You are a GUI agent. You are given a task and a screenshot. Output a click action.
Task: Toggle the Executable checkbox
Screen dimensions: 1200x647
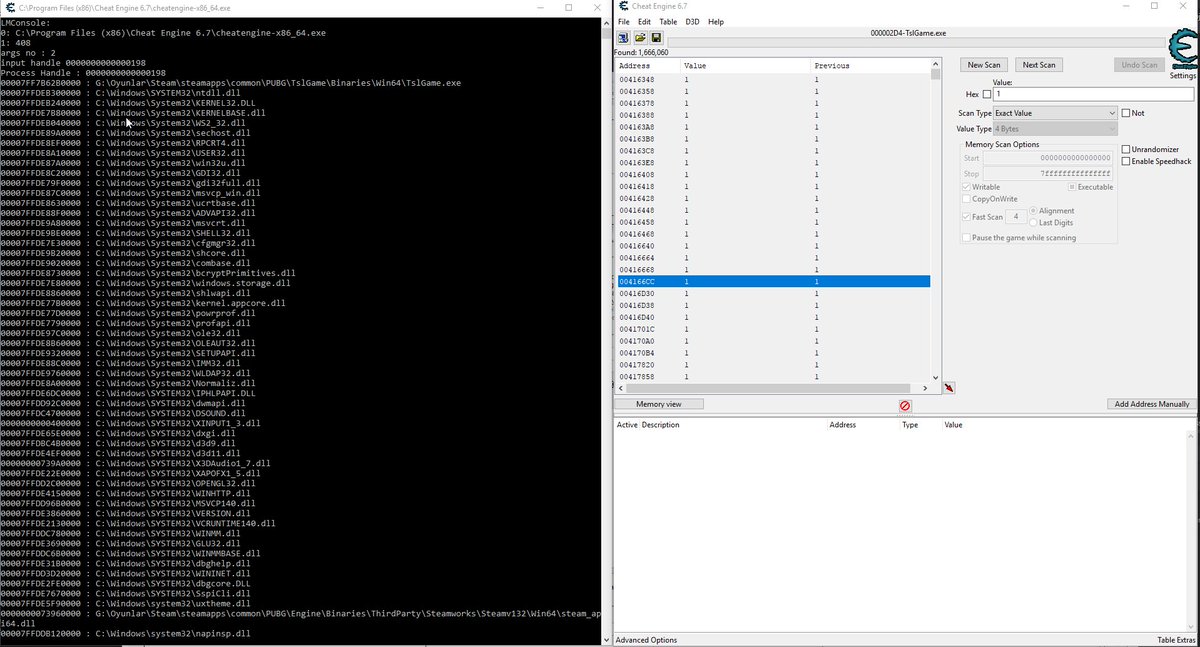coord(1072,187)
